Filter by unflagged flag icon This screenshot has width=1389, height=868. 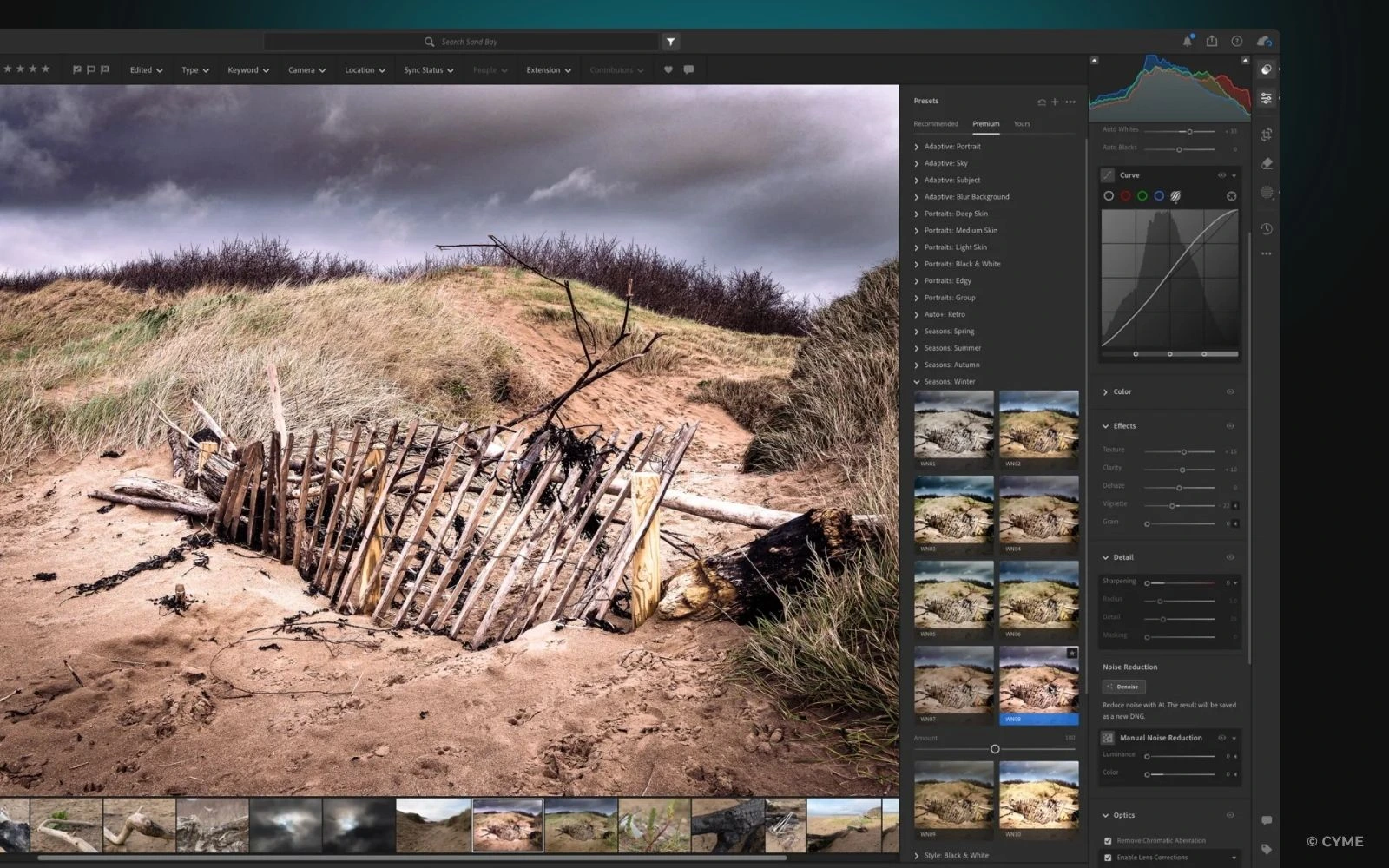tap(90, 70)
